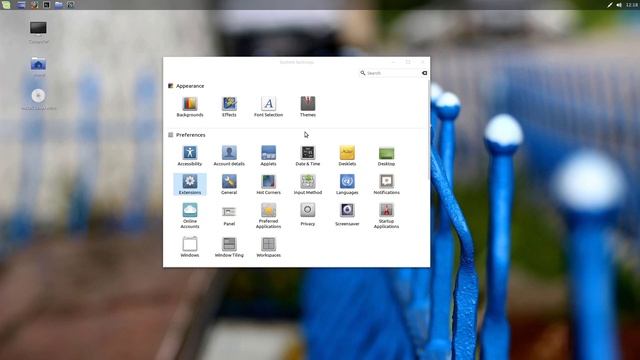The height and width of the screenshot is (360, 640).
Task: Open the file manager panel launcher
Action: [x=59, y=4]
